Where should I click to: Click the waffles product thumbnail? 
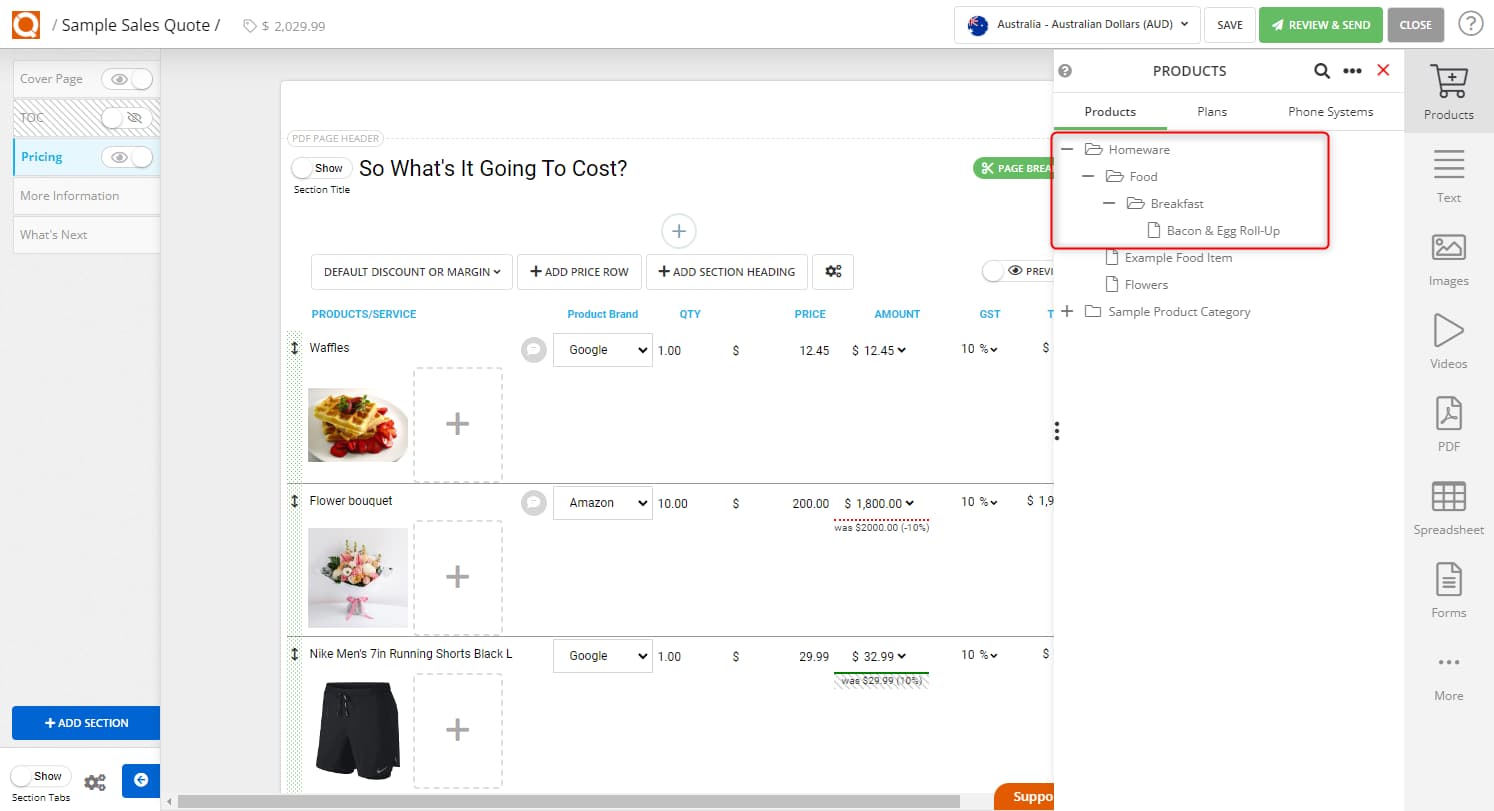357,424
